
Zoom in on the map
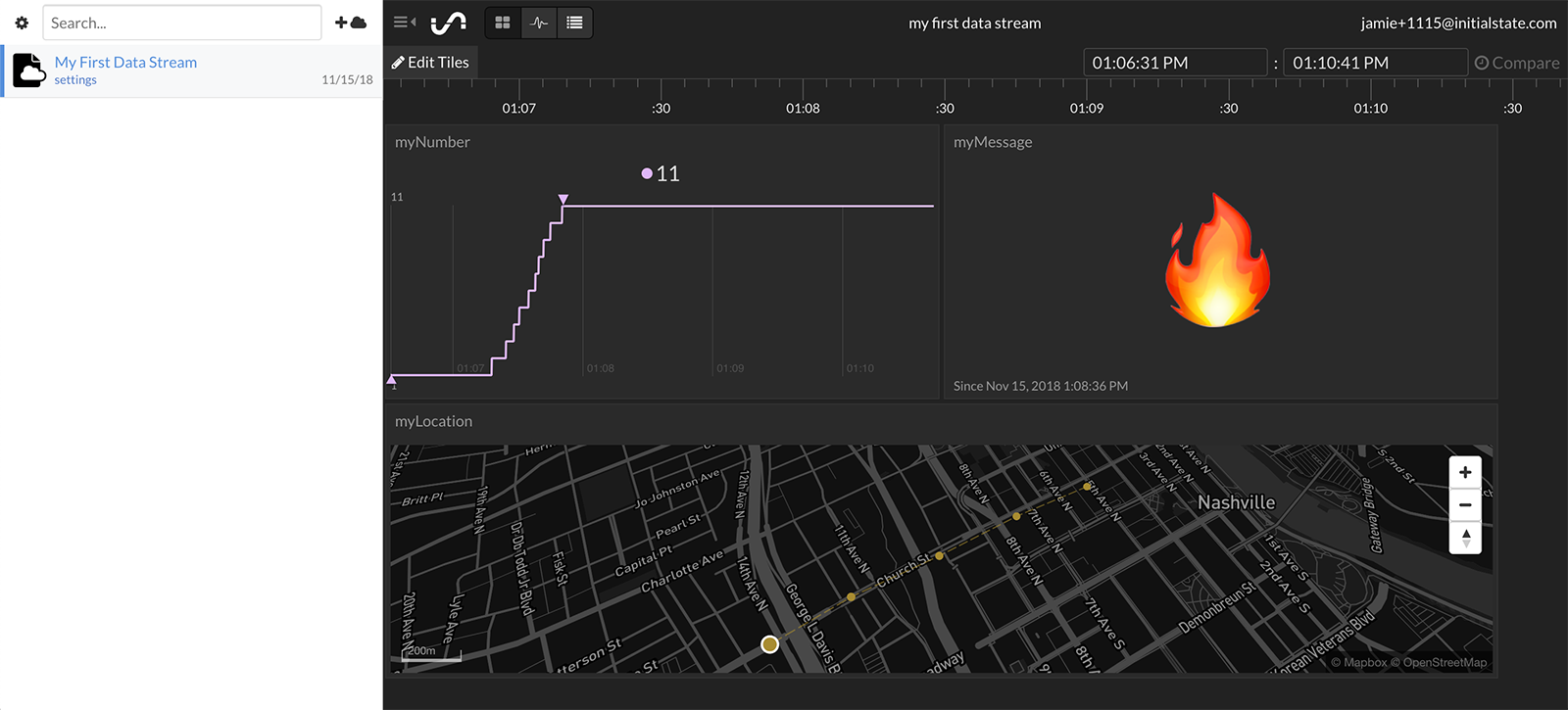pyautogui.click(x=1465, y=472)
